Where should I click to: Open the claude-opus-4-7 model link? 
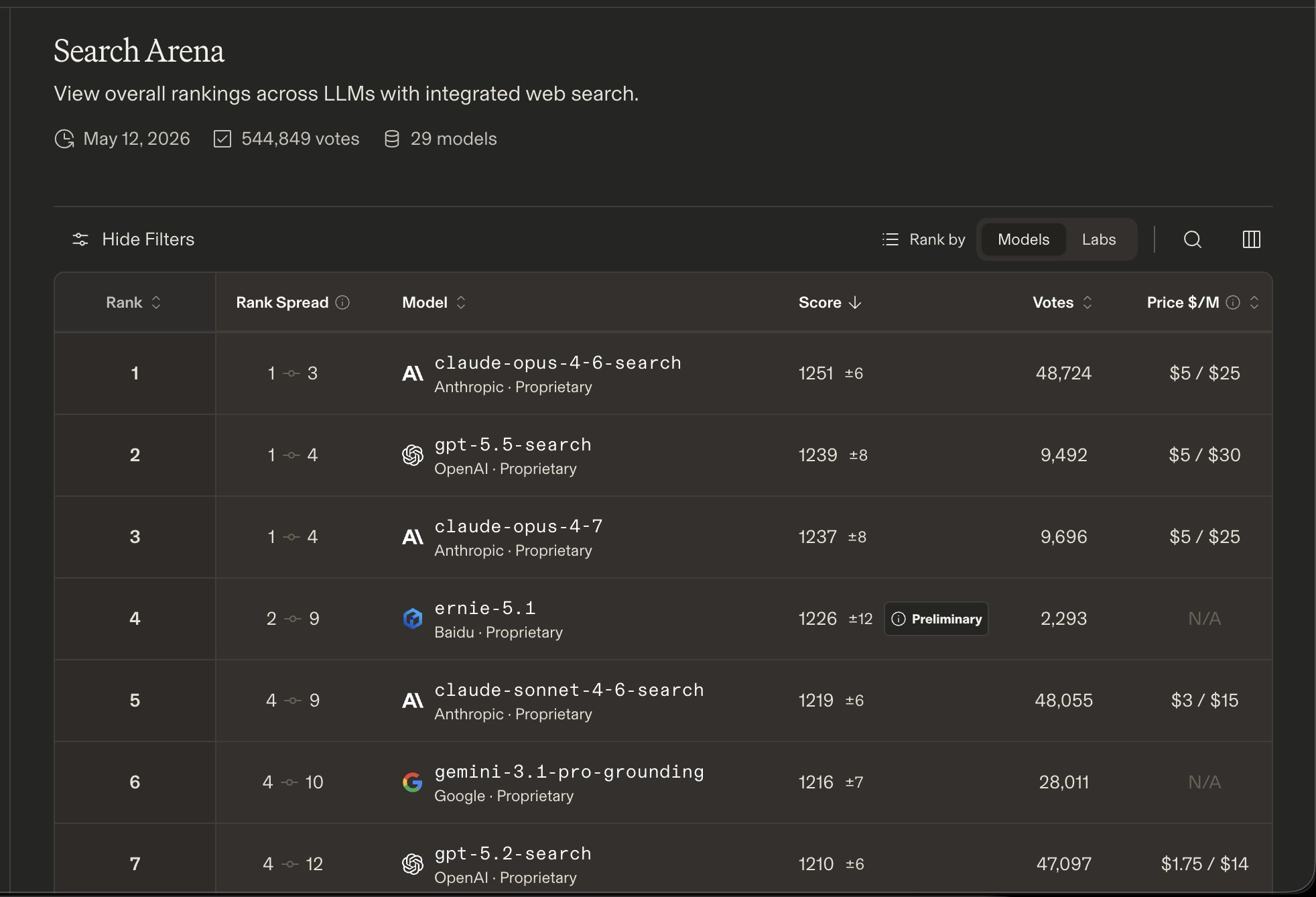point(519,526)
